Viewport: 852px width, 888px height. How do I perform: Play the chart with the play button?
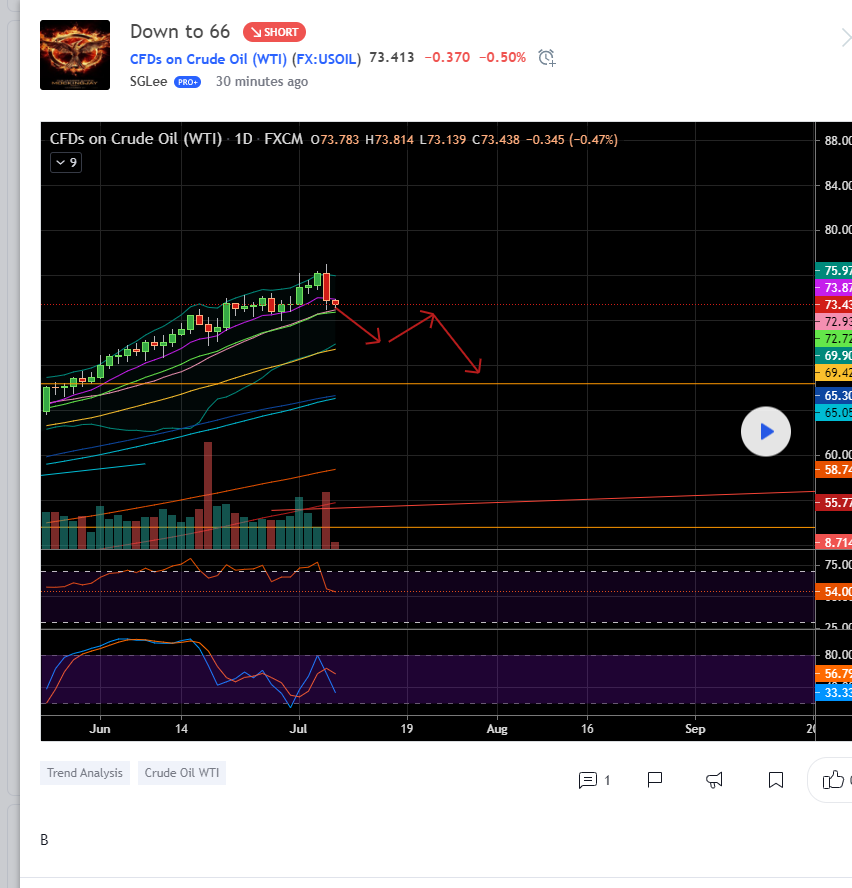(x=766, y=432)
